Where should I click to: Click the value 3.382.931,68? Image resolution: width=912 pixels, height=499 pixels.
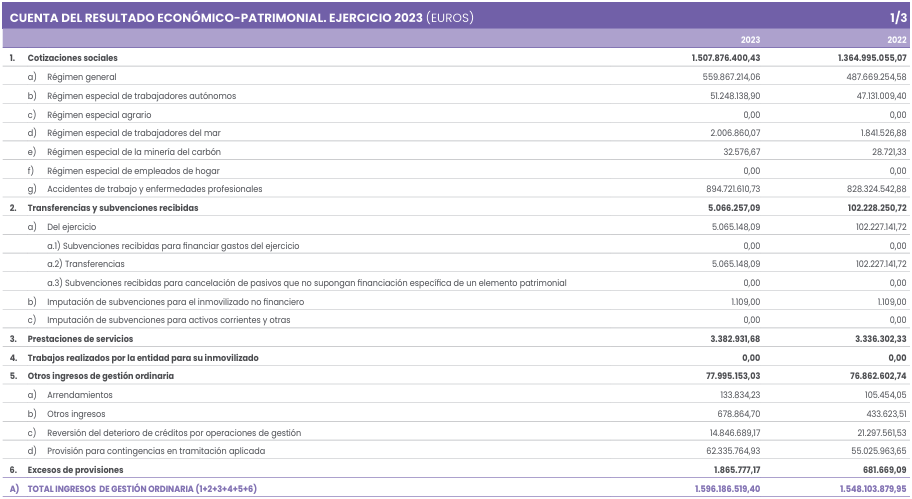pyautogui.click(x=735, y=338)
